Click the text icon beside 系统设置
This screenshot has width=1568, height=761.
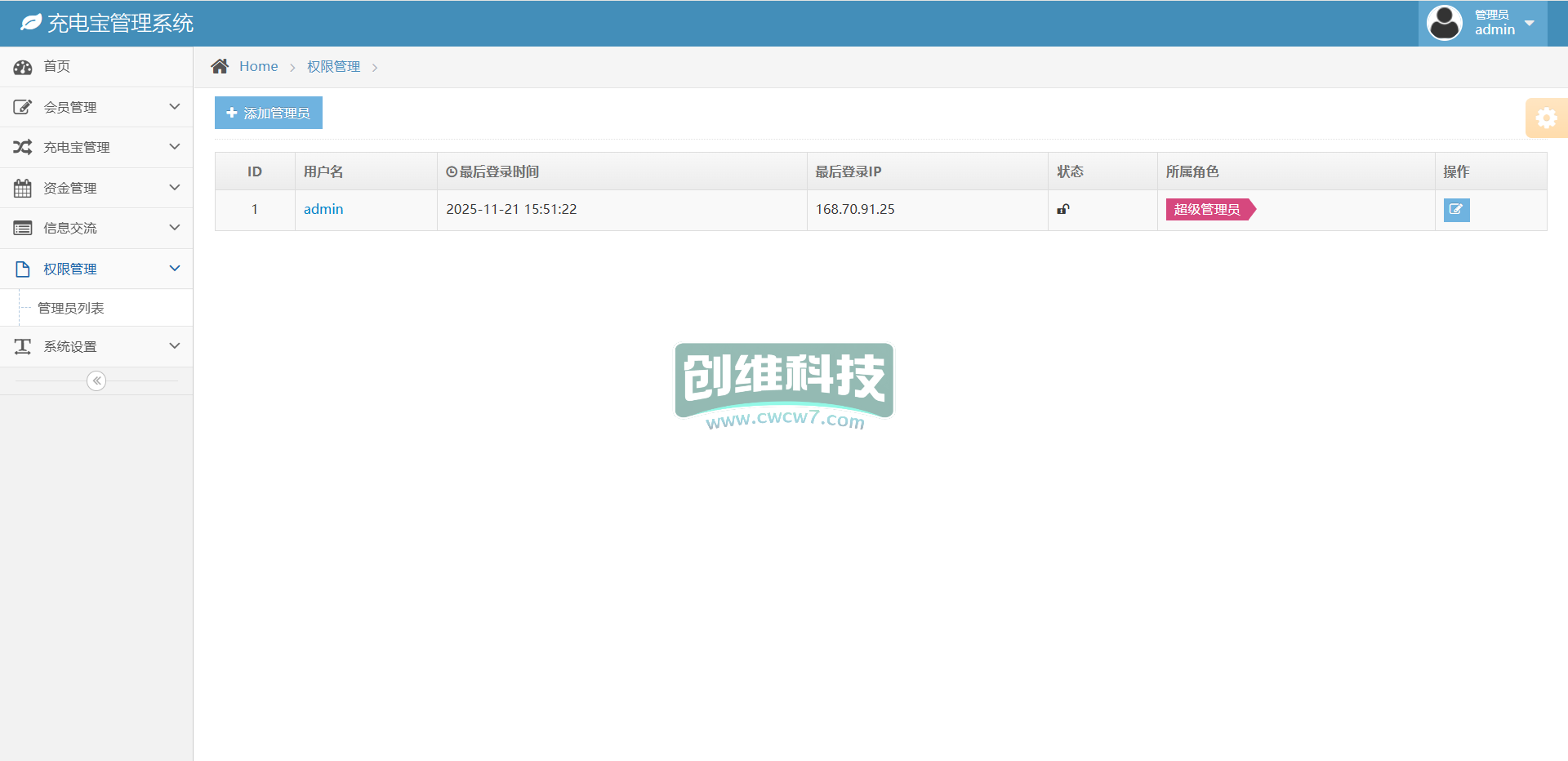(x=23, y=346)
